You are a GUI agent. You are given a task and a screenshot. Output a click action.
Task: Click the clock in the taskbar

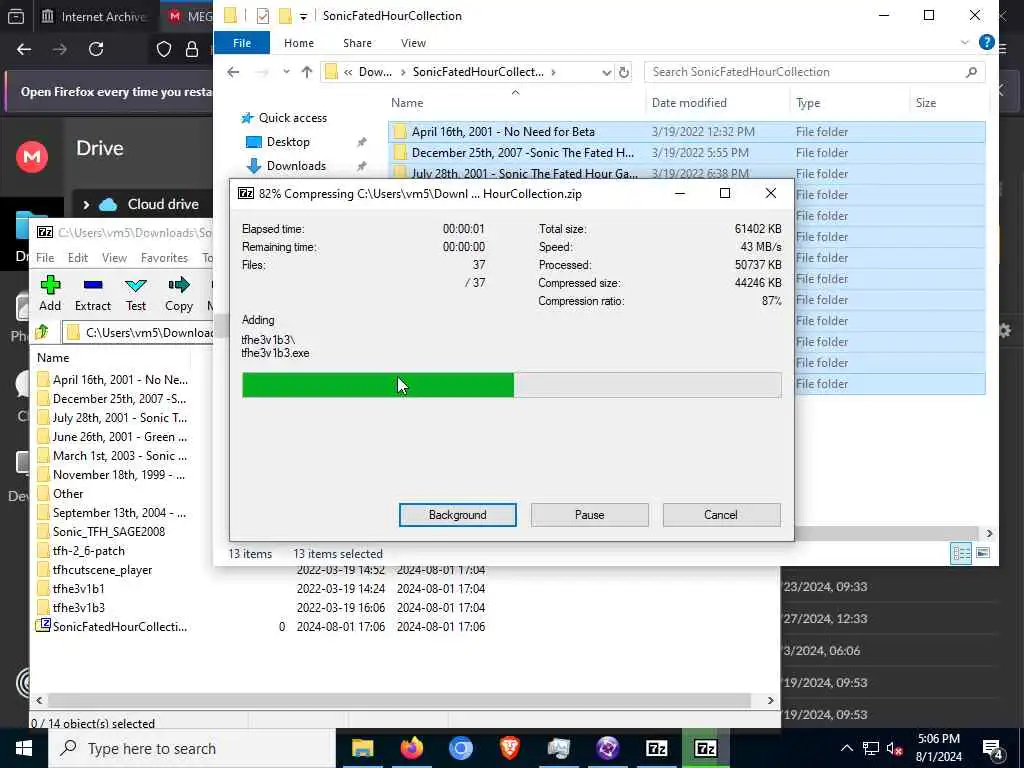tap(938, 748)
